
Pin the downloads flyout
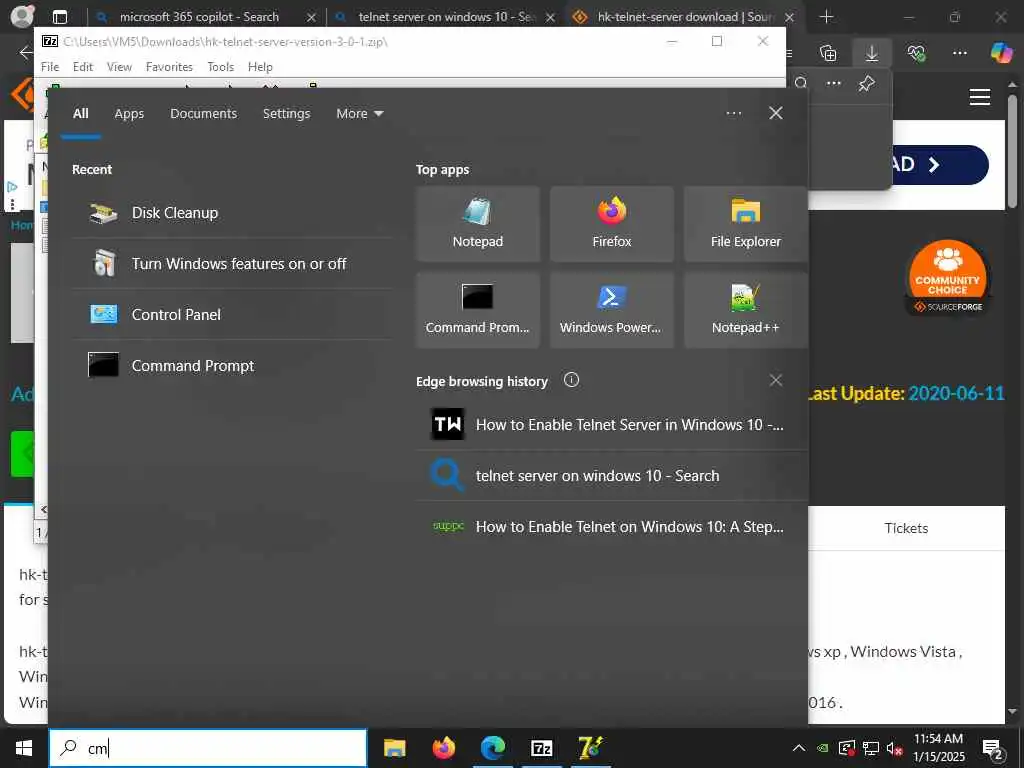coord(867,84)
